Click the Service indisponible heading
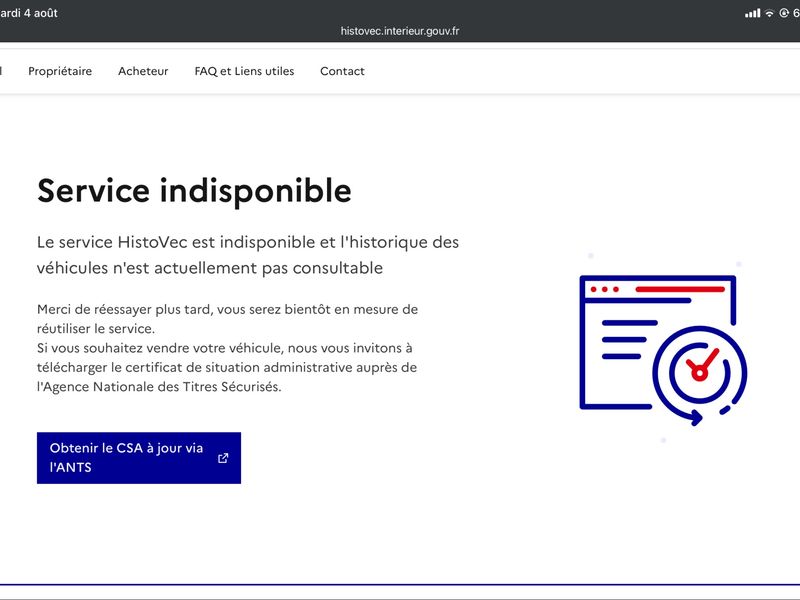The image size is (800, 600). pyautogui.click(x=194, y=191)
